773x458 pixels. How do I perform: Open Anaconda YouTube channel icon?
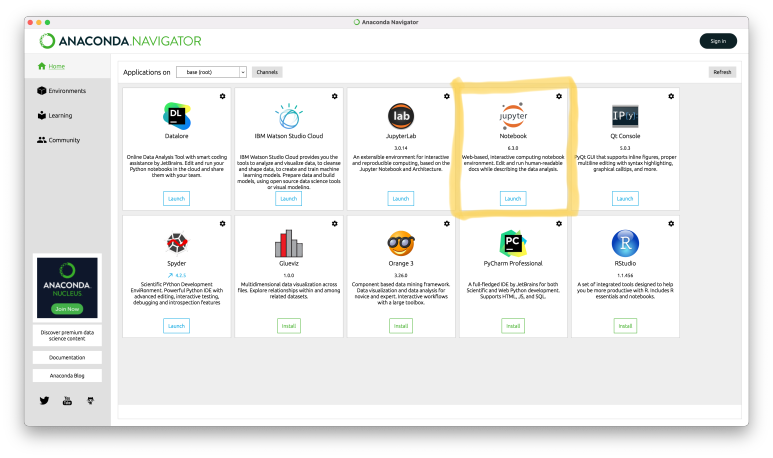coord(67,401)
